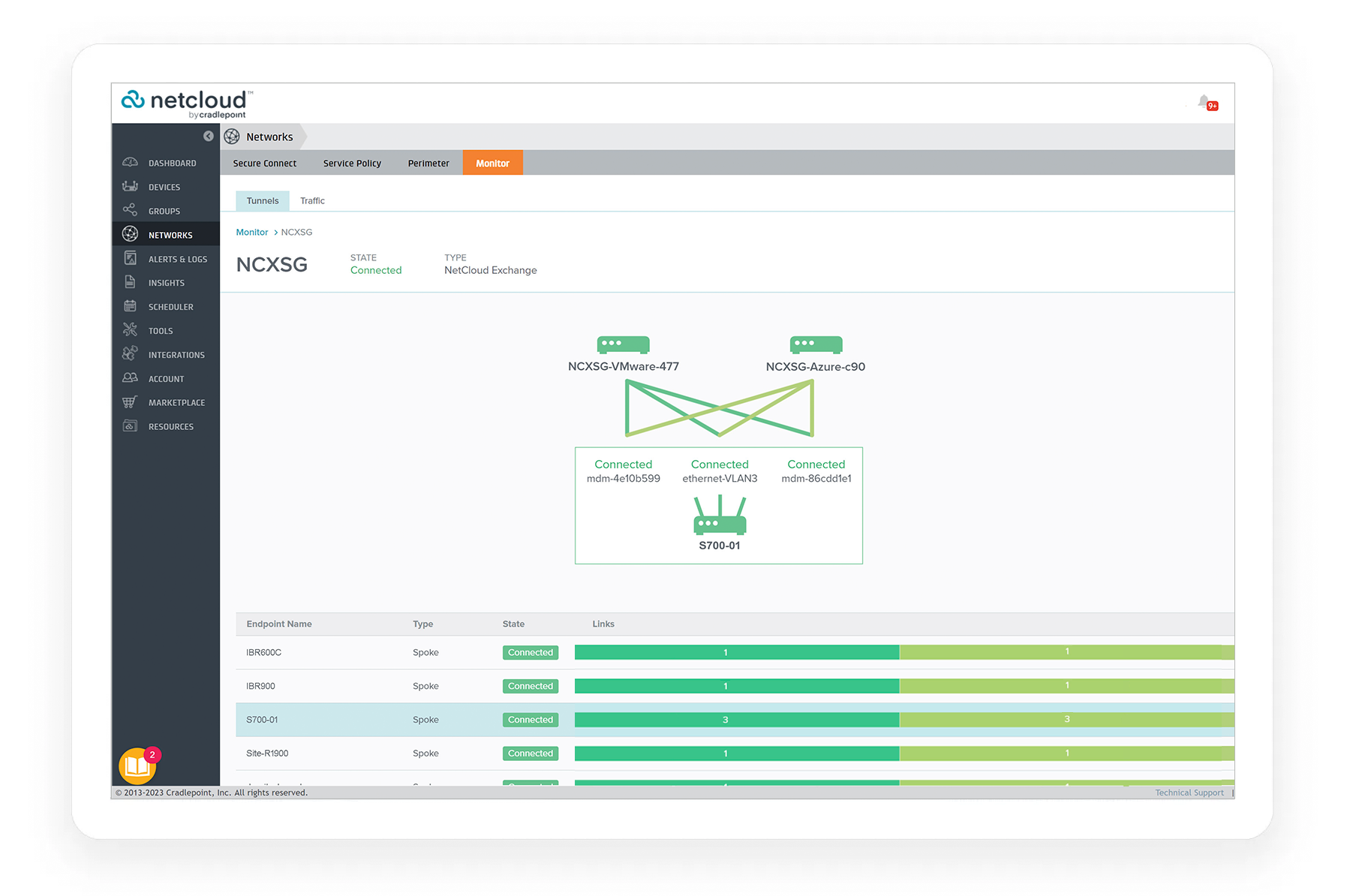Click the Groups sidebar icon
This screenshot has height=896, width=1353.
click(x=130, y=210)
